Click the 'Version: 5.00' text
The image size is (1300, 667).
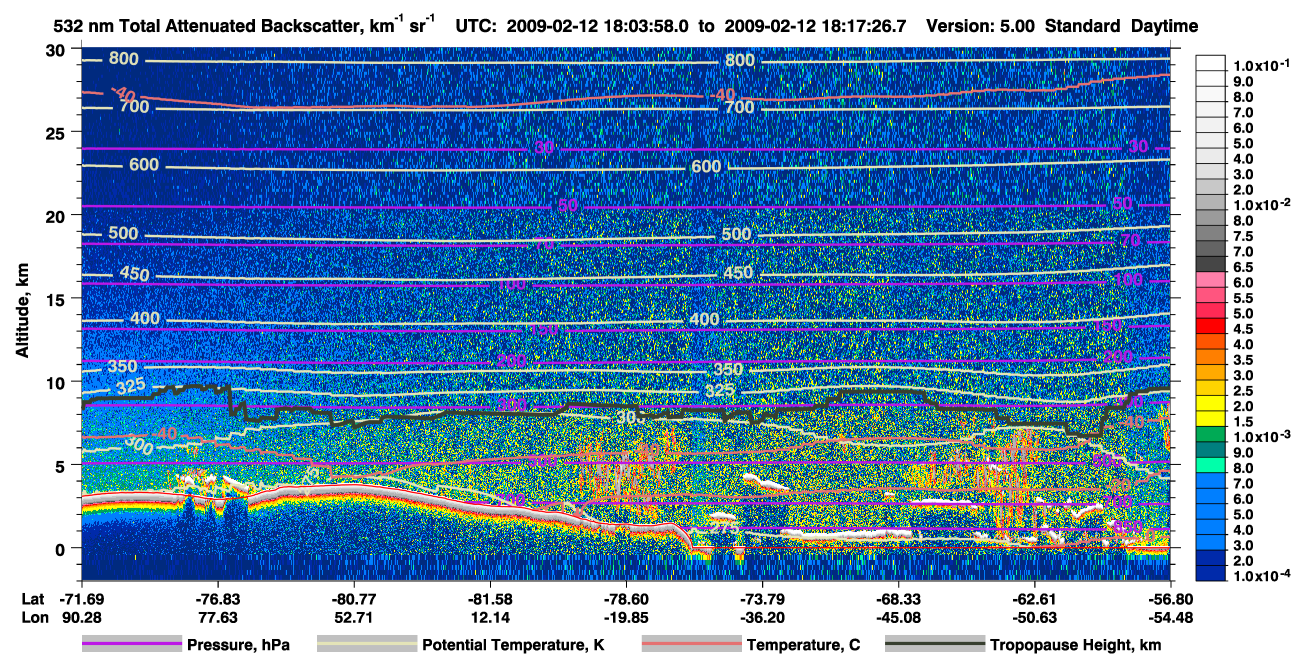click(x=982, y=26)
